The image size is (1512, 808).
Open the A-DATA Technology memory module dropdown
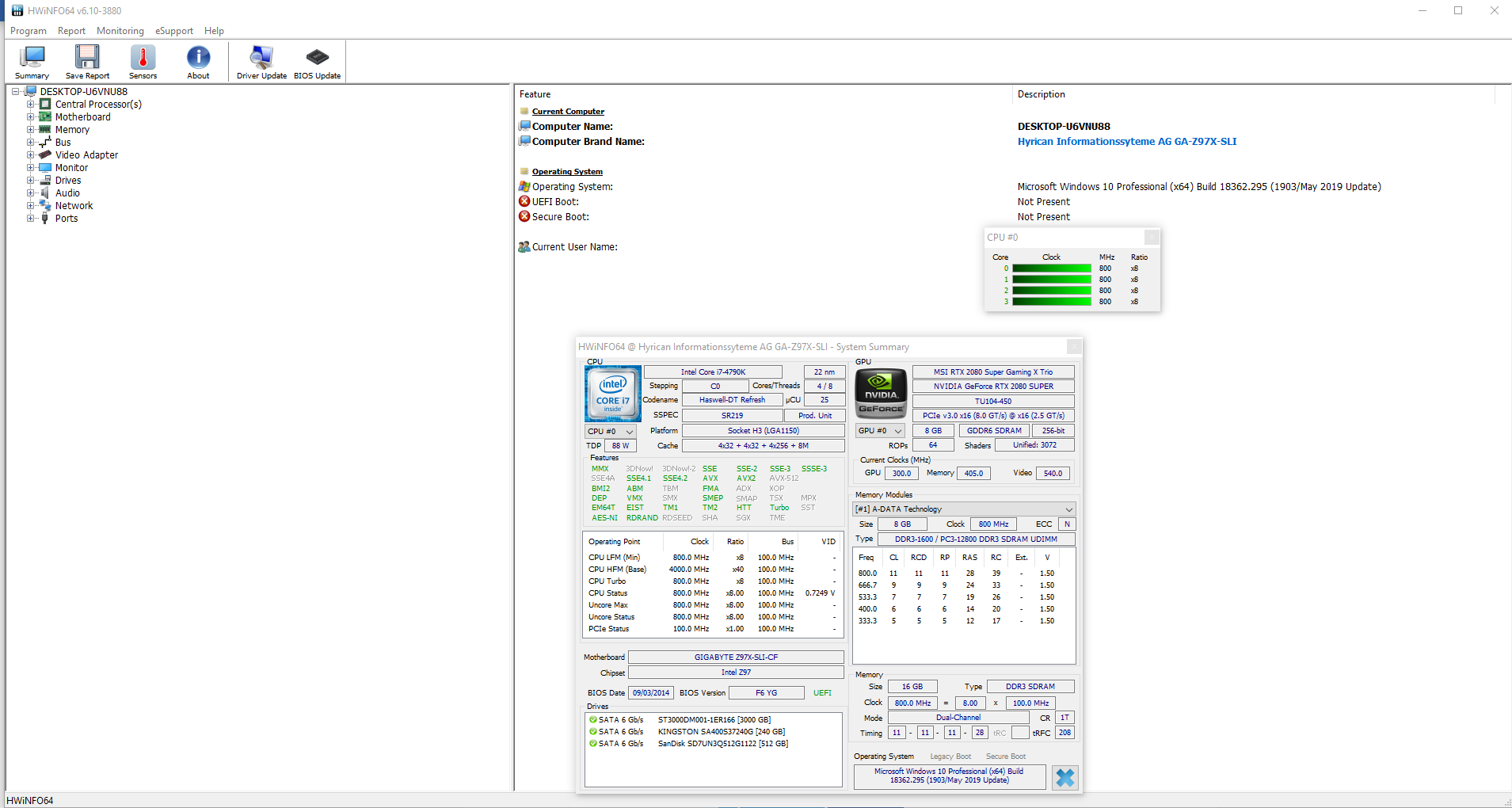coord(964,509)
